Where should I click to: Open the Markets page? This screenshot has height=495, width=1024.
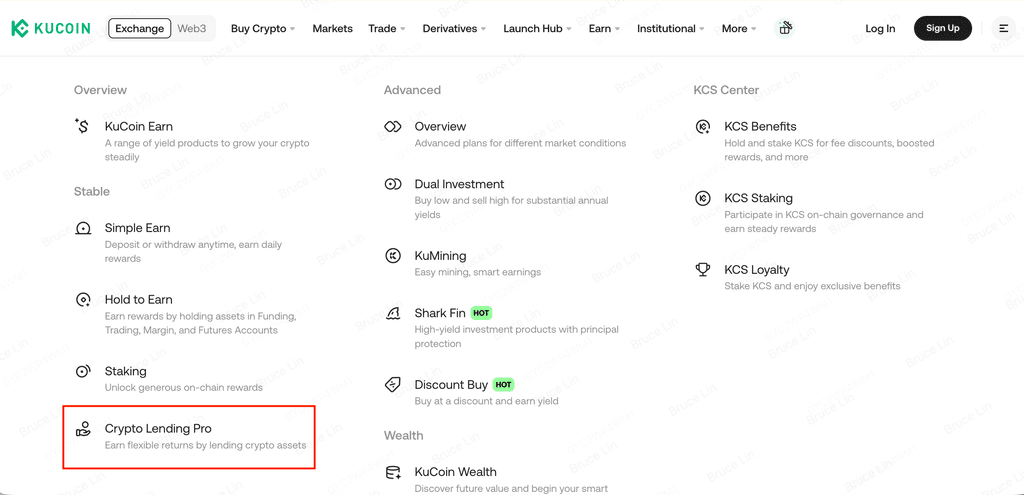pyautogui.click(x=332, y=29)
